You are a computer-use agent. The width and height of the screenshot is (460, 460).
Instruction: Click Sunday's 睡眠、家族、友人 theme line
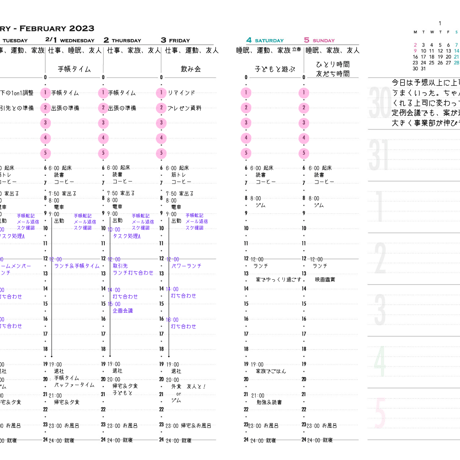click(333, 50)
